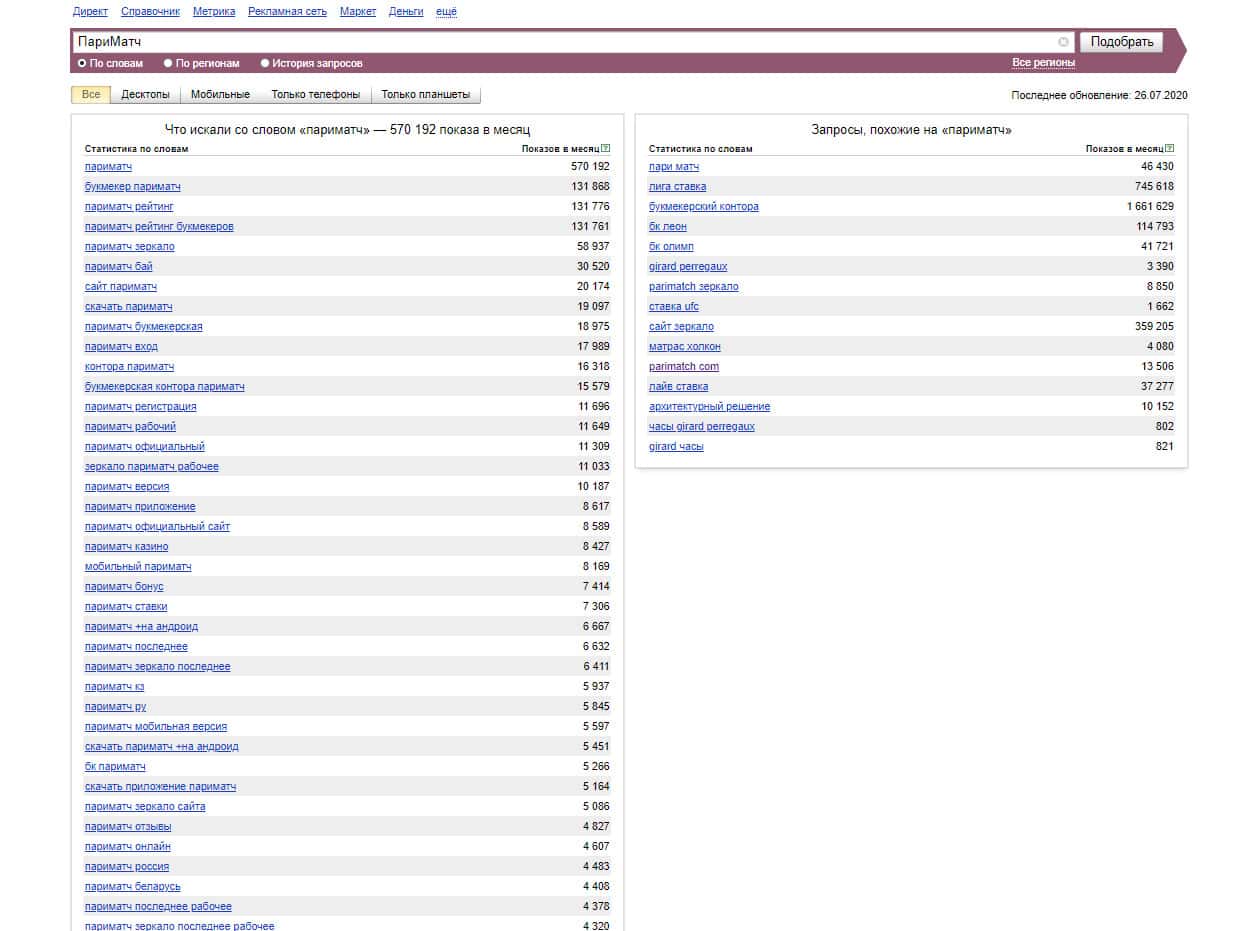This screenshot has width=1248, height=931.
Task: Select the 'Только планшеты' tab
Action: click(x=425, y=95)
